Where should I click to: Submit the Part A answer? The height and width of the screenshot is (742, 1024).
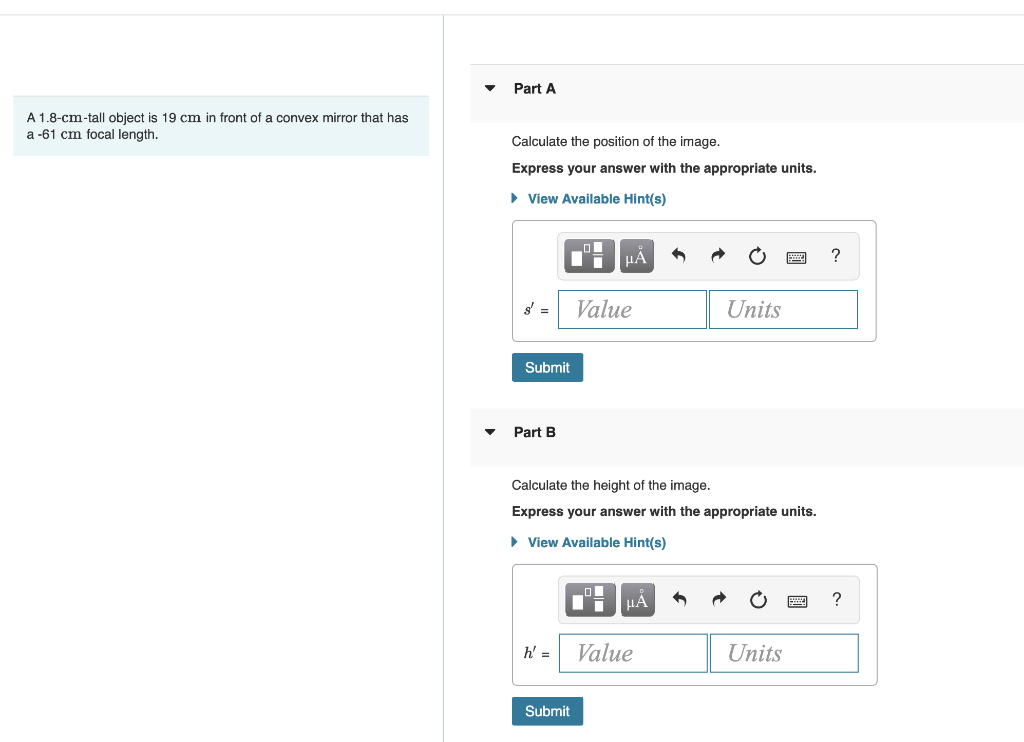pyautogui.click(x=547, y=368)
